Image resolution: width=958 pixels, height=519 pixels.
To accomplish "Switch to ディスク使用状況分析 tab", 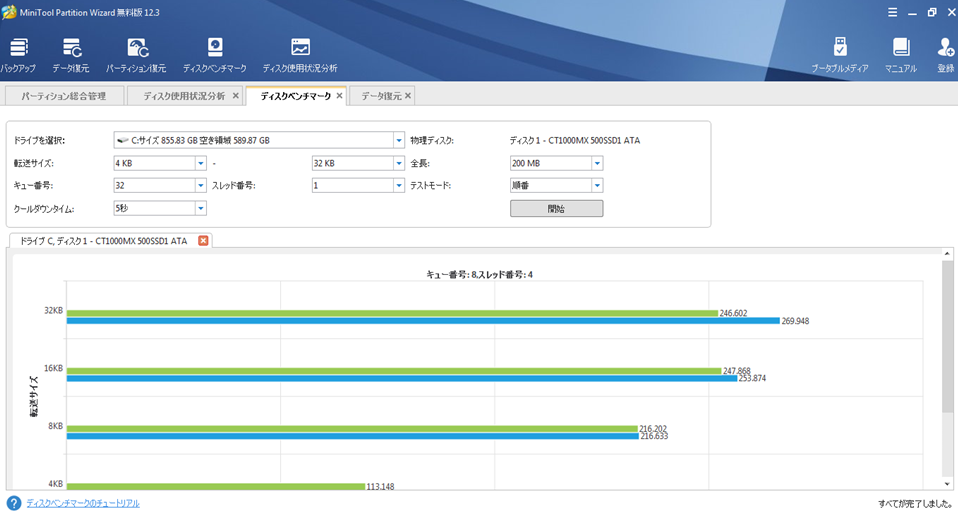I will [184, 96].
